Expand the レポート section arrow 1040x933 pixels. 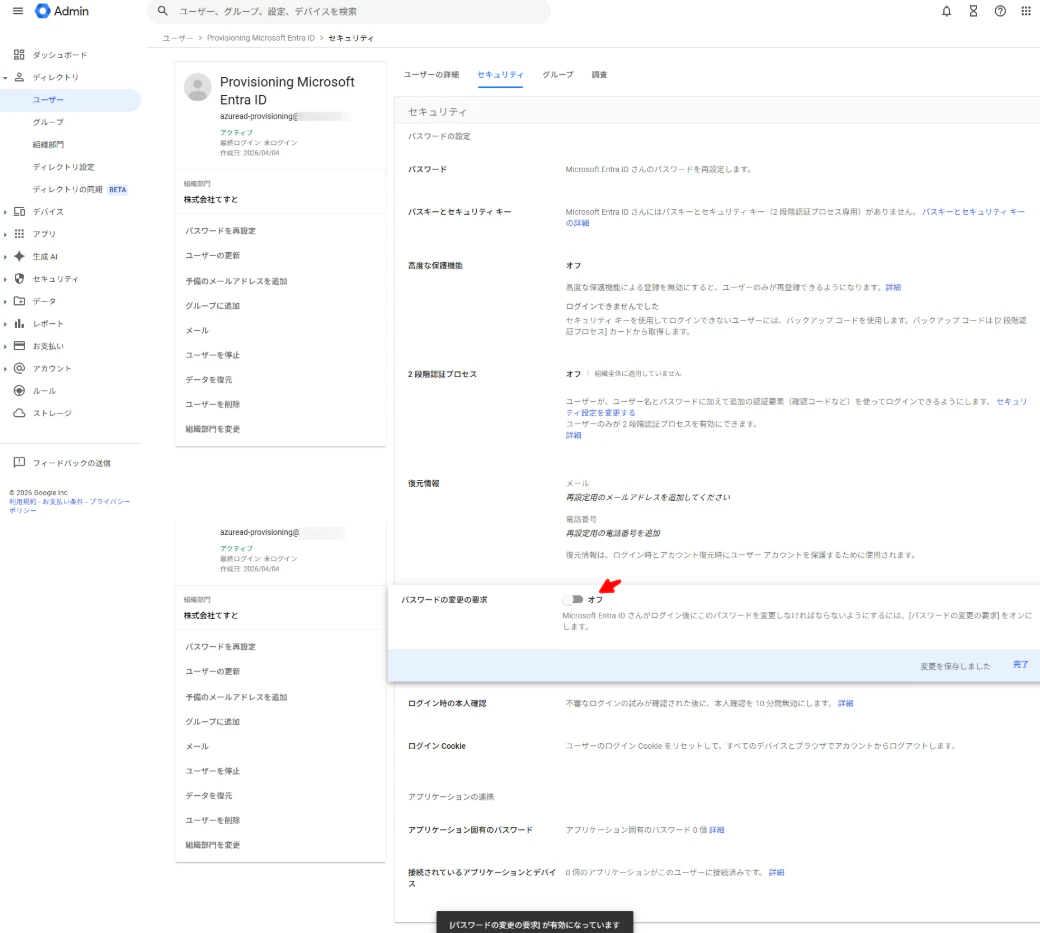[5, 324]
